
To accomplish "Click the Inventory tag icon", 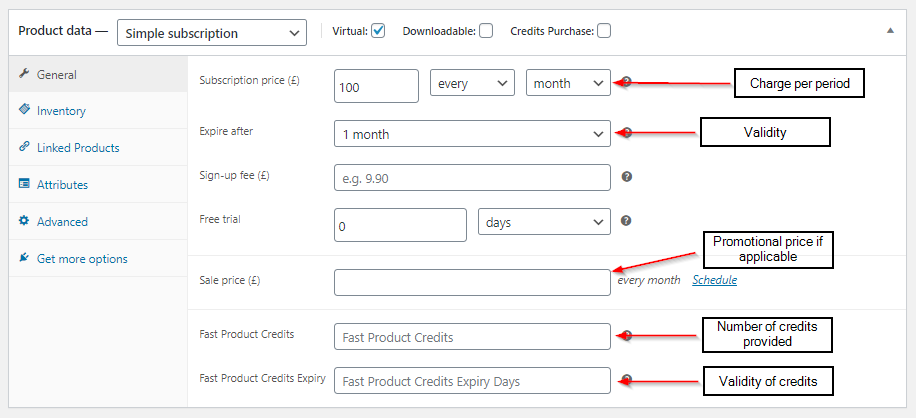I will [x=24, y=110].
